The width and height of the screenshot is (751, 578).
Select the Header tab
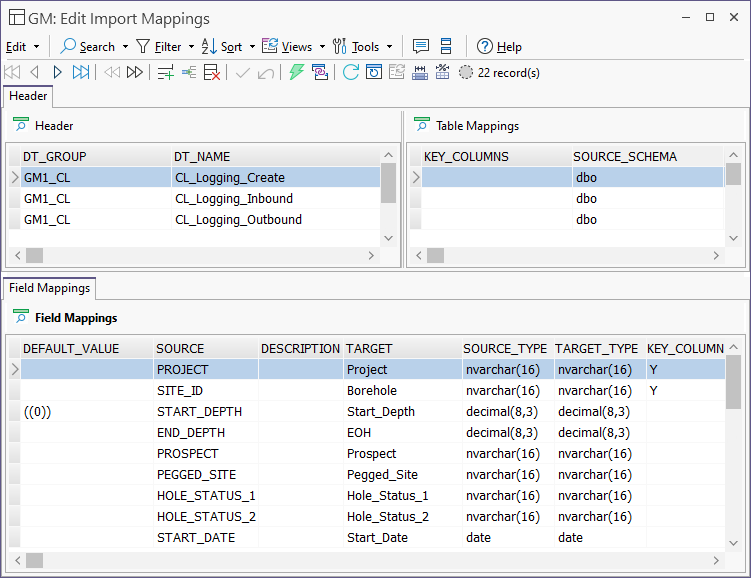tap(28, 96)
